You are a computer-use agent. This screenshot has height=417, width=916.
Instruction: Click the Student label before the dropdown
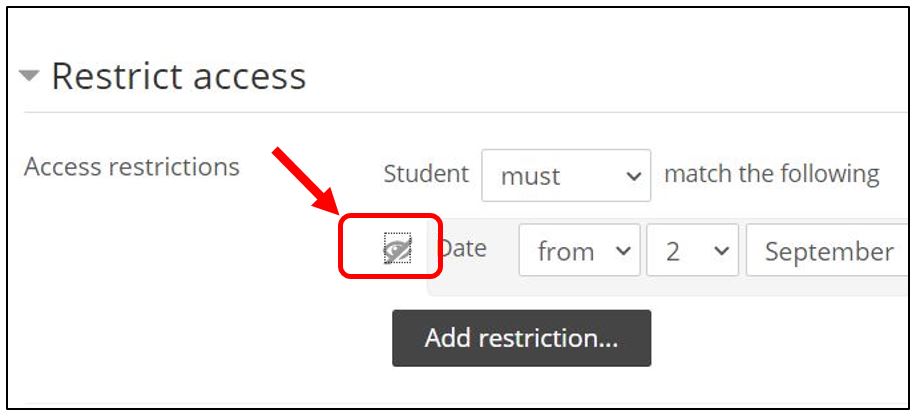click(426, 174)
